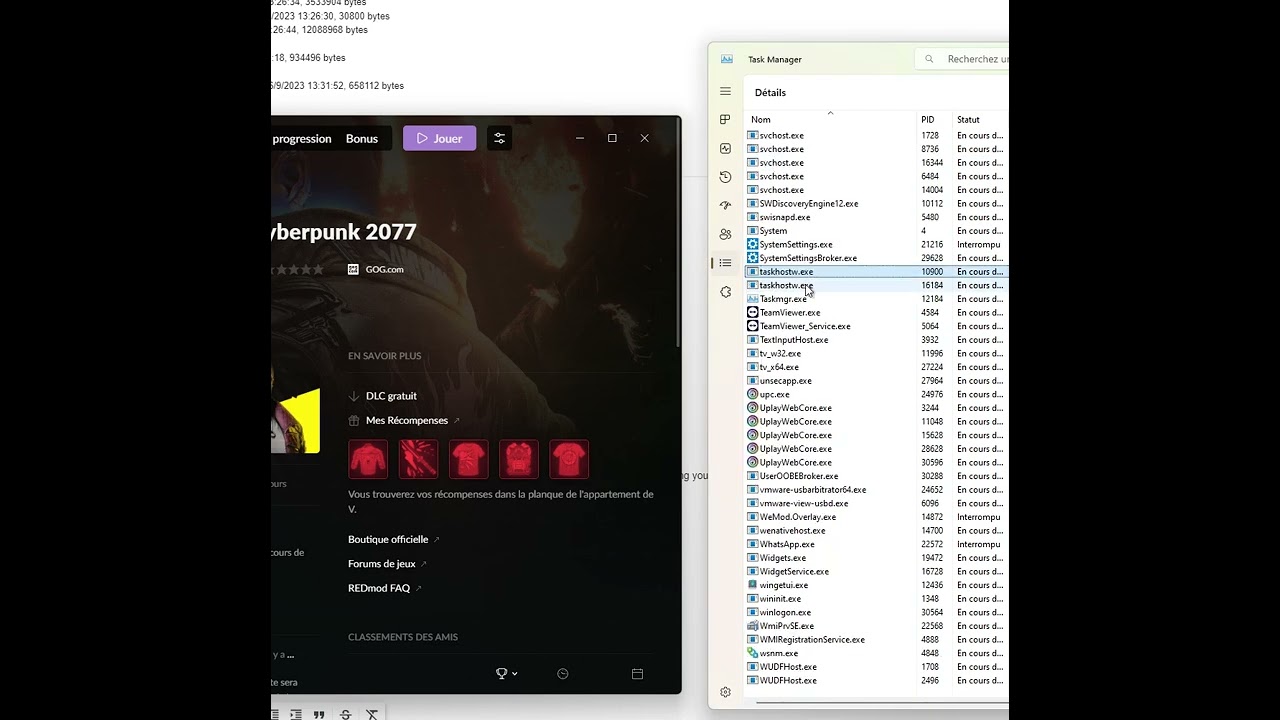Select the WeMod.Overlay.exe process row

coord(877,517)
